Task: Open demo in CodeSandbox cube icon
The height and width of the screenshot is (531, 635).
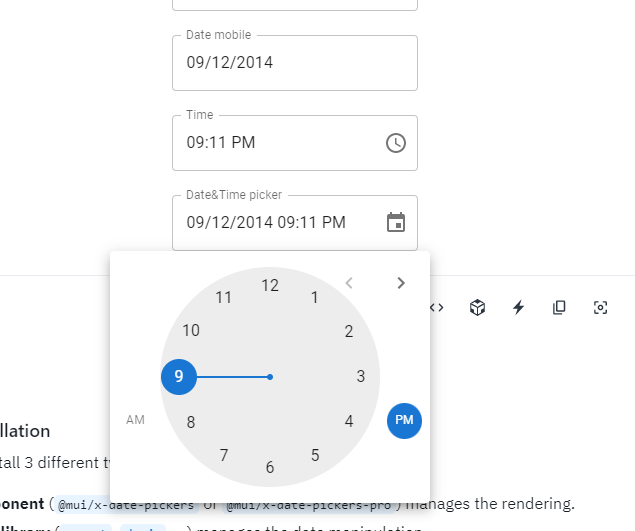Action: click(x=477, y=308)
